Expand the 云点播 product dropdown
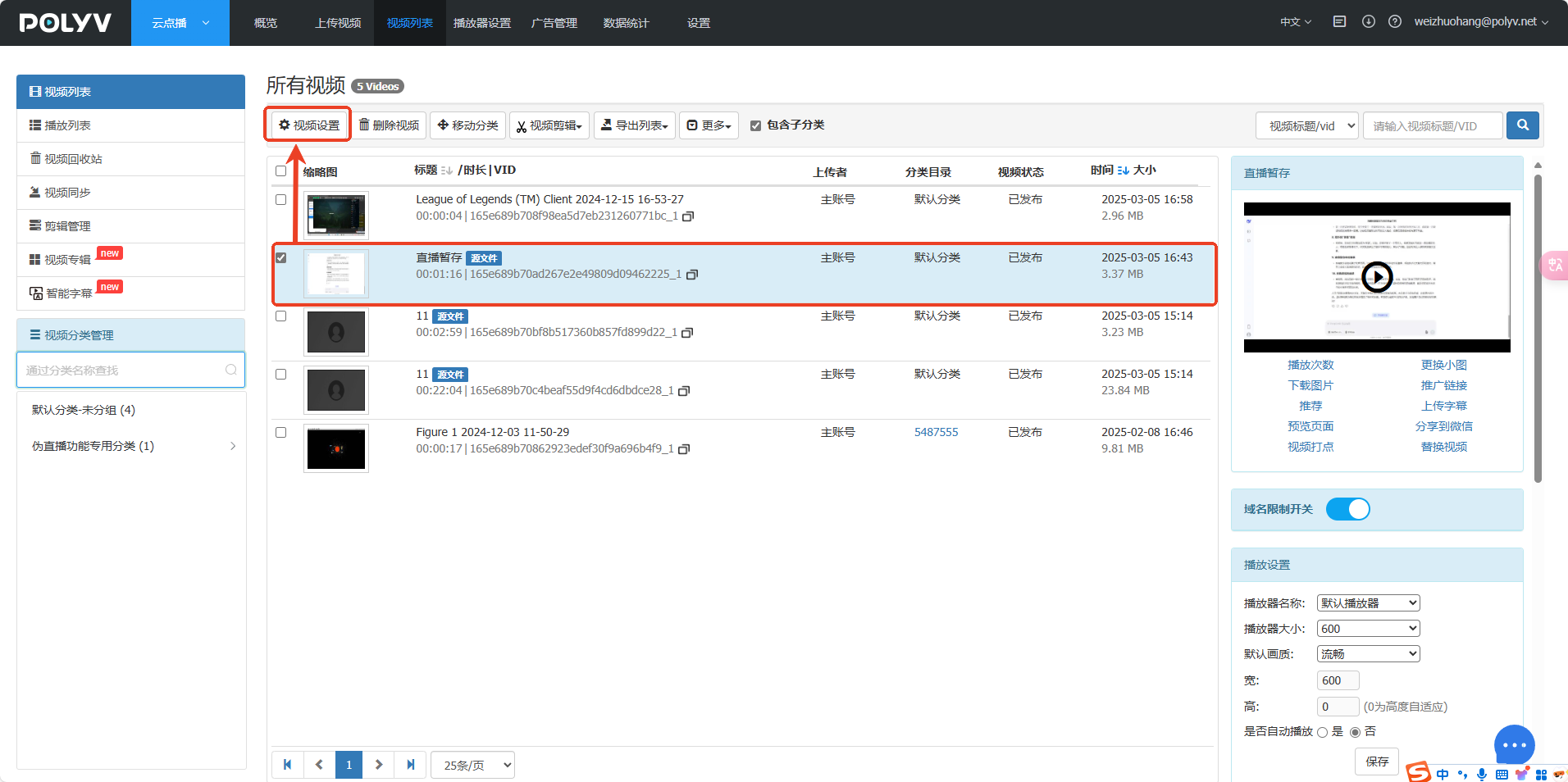 [x=180, y=23]
